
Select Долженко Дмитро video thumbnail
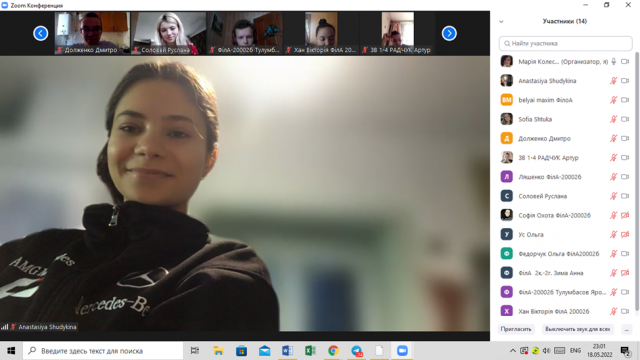92,33
